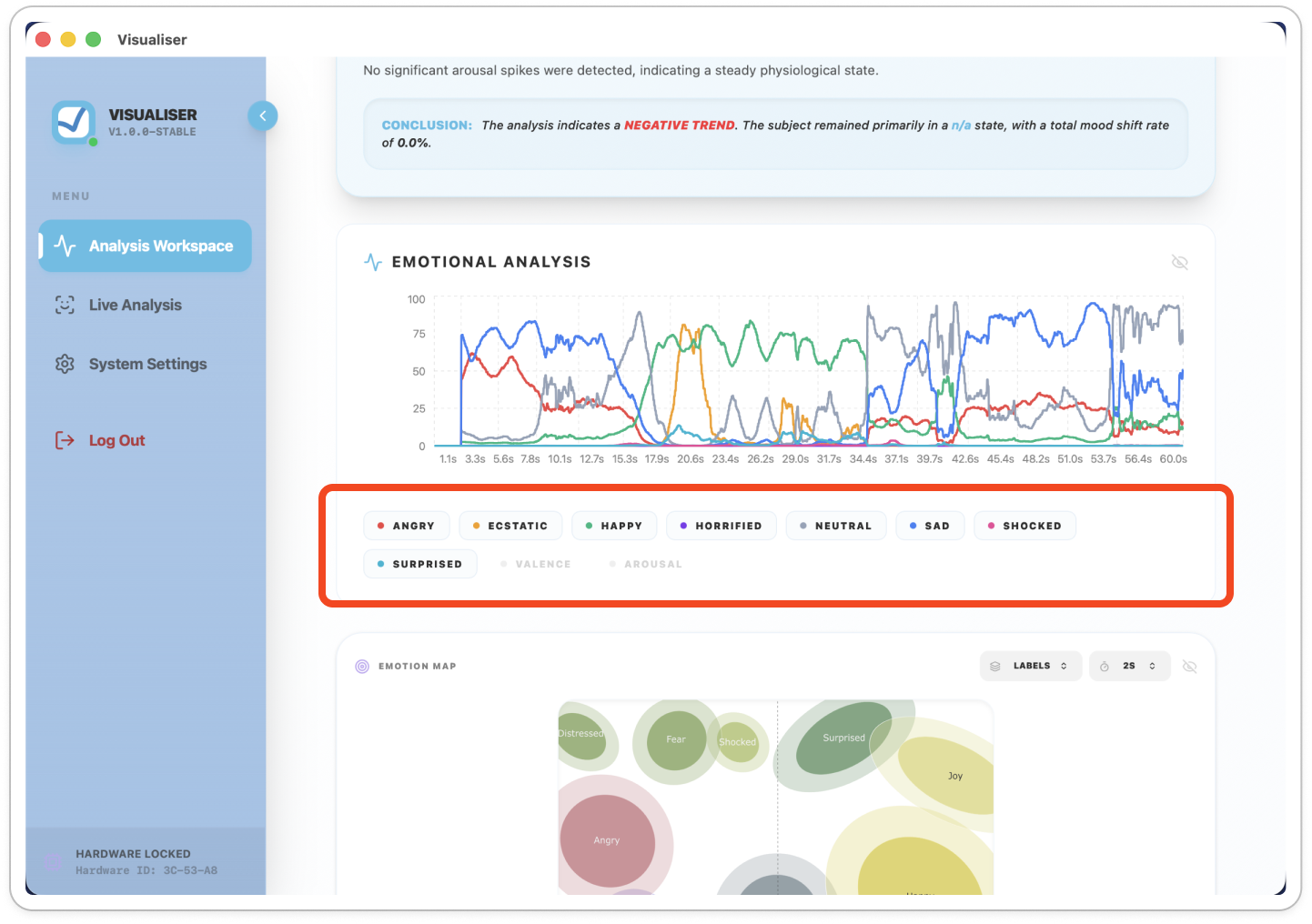This screenshot has width=1312, height=924.
Task: Click the CONCLUSION: label
Action: [x=427, y=126]
